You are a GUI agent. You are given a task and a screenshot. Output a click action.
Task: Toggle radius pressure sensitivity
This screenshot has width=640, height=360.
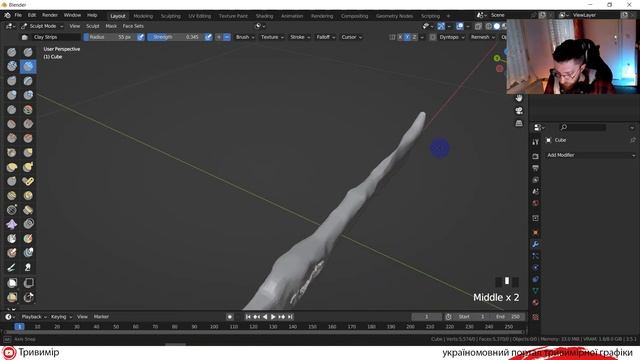point(140,37)
